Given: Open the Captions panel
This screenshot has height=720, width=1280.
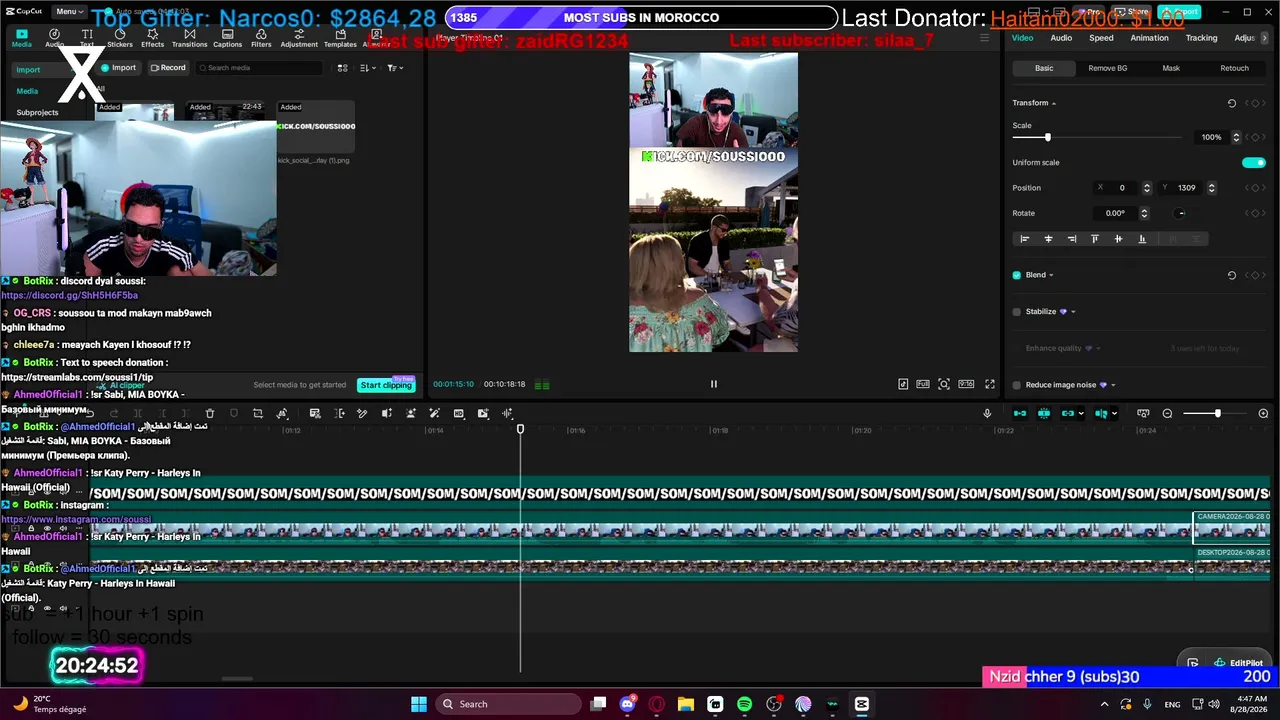Looking at the screenshot, I should [227, 38].
